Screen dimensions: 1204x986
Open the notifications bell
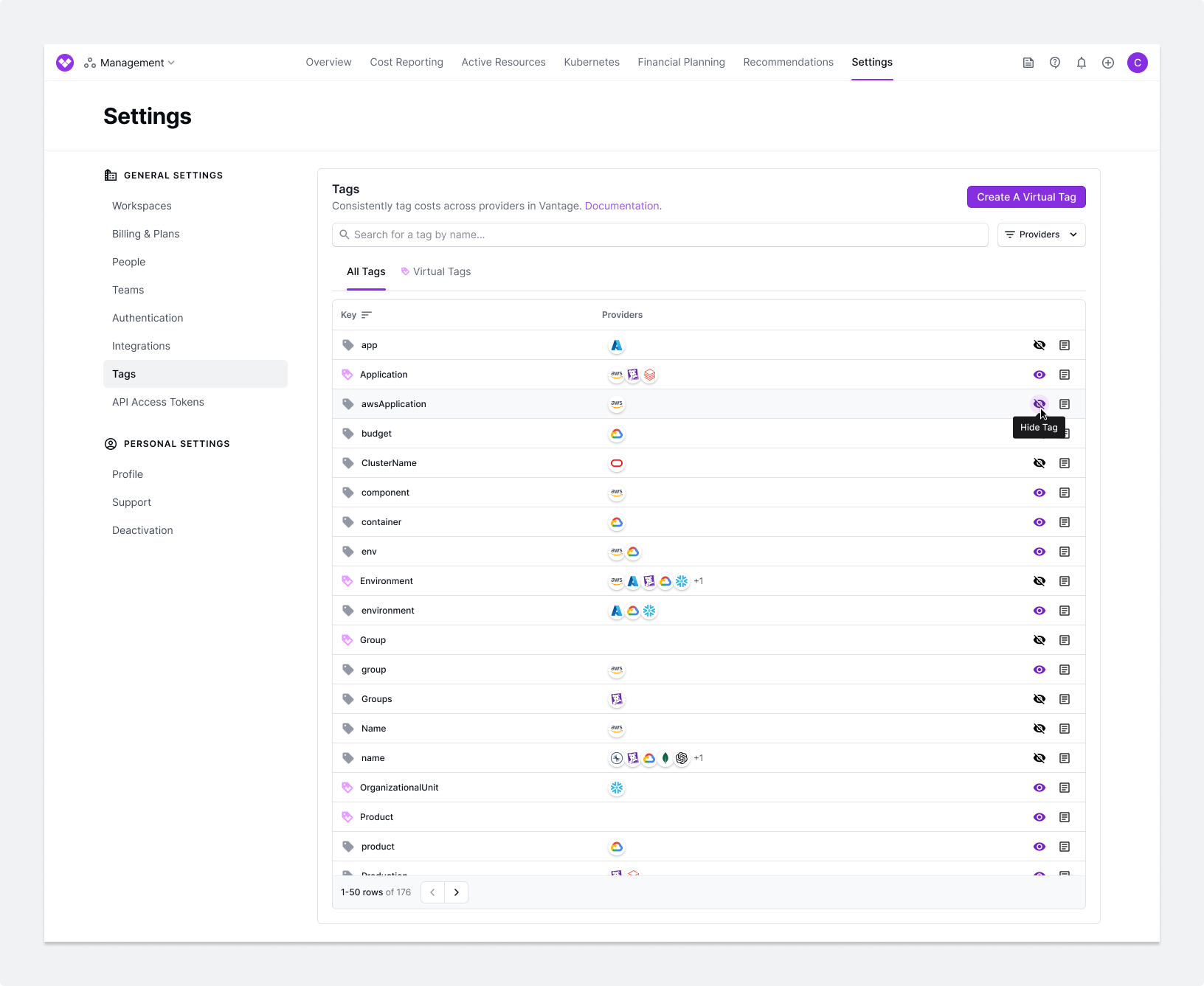(x=1082, y=63)
